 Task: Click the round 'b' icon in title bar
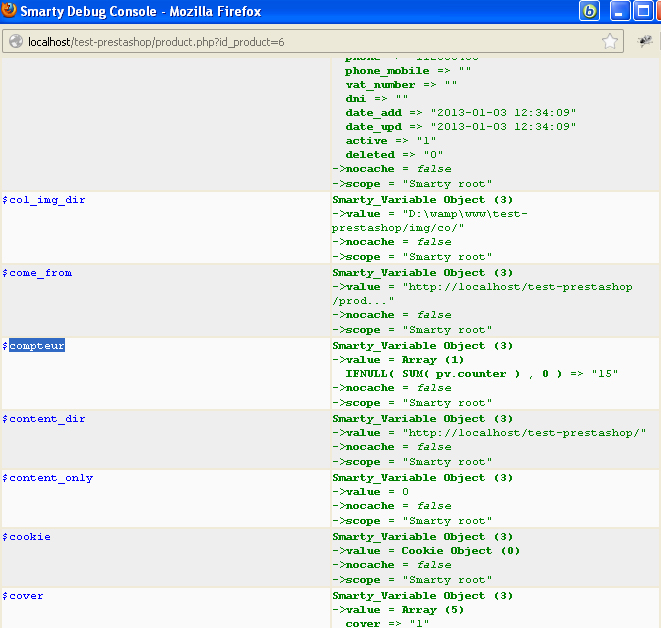click(x=589, y=11)
